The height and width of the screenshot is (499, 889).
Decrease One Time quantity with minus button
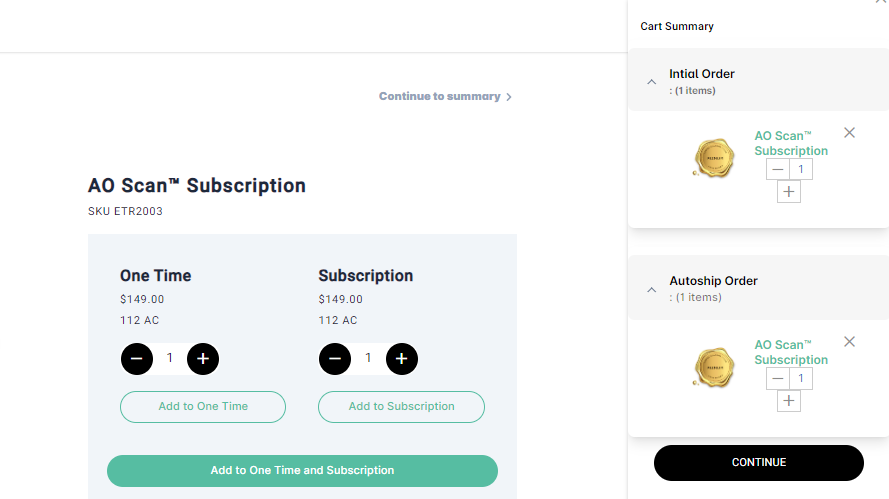(x=137, y=358)
